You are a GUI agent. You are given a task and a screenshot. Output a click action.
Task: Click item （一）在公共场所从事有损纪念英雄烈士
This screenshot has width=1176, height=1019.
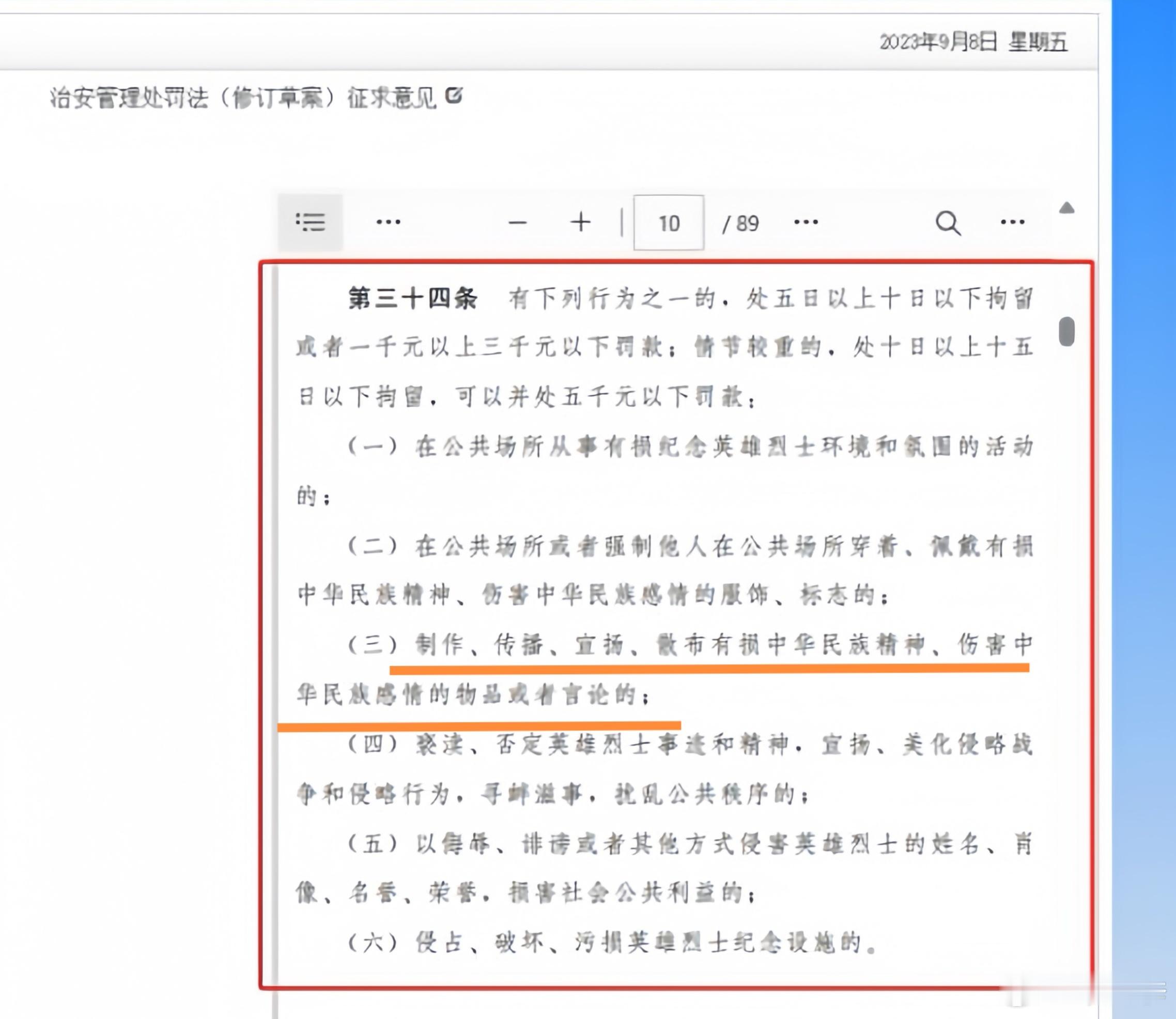click(690, 446)
